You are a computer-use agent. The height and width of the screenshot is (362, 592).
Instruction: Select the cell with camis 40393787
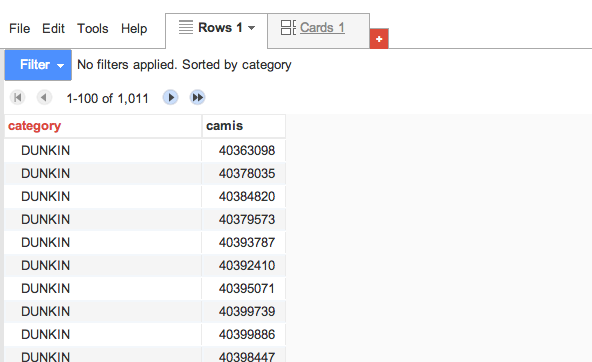[x=244, y=242]
